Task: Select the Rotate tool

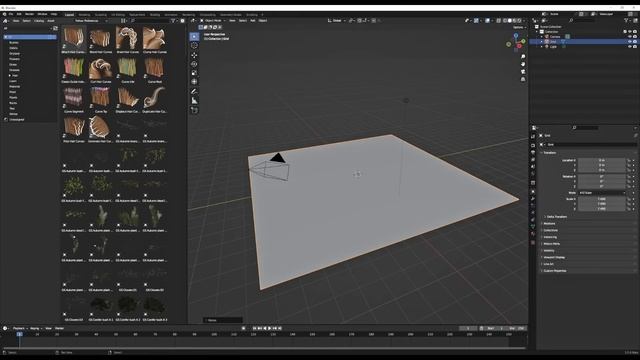Action: point(194,64)
